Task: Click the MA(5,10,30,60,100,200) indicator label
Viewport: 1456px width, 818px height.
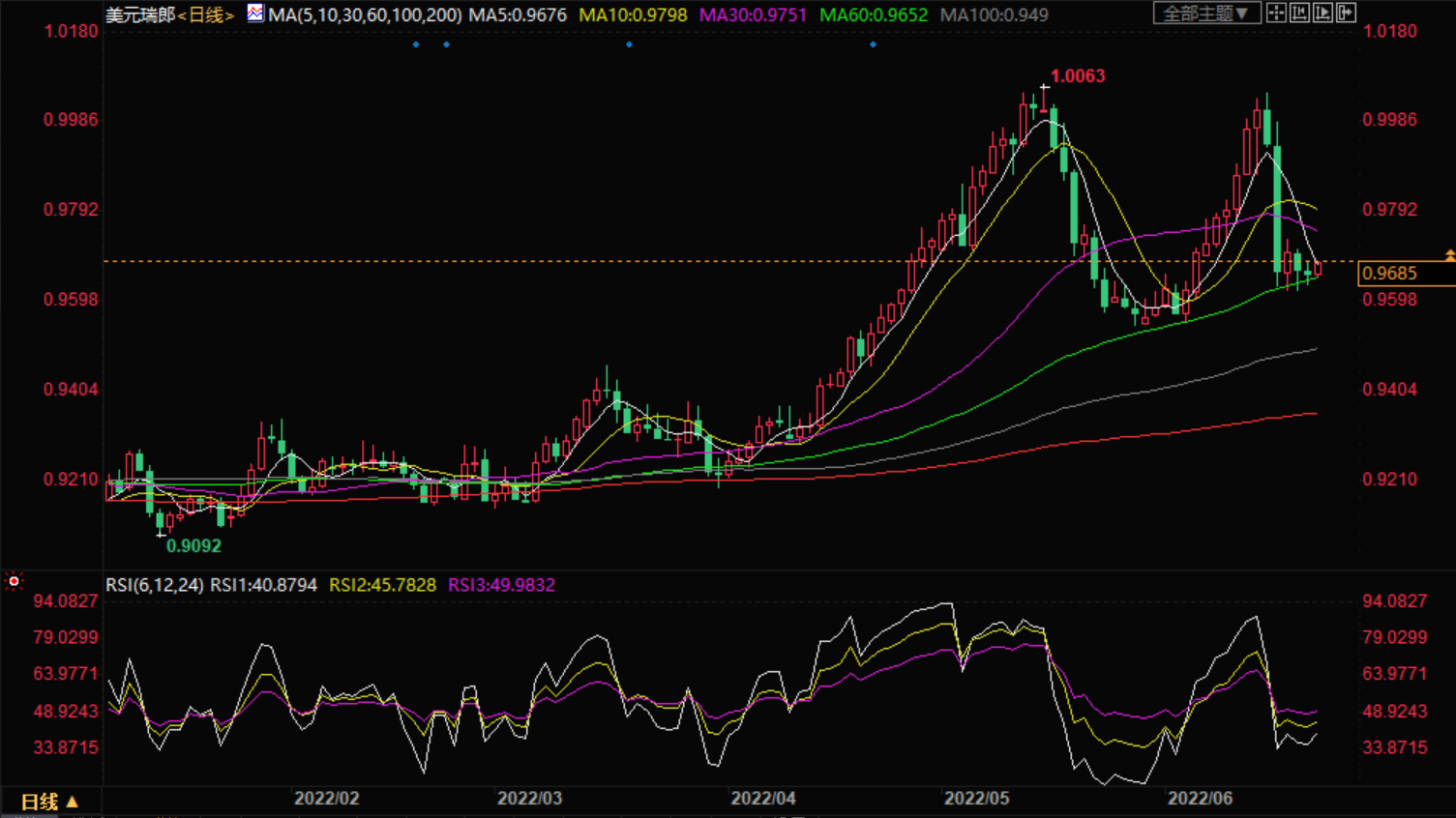Action: [x=365, y=15]
